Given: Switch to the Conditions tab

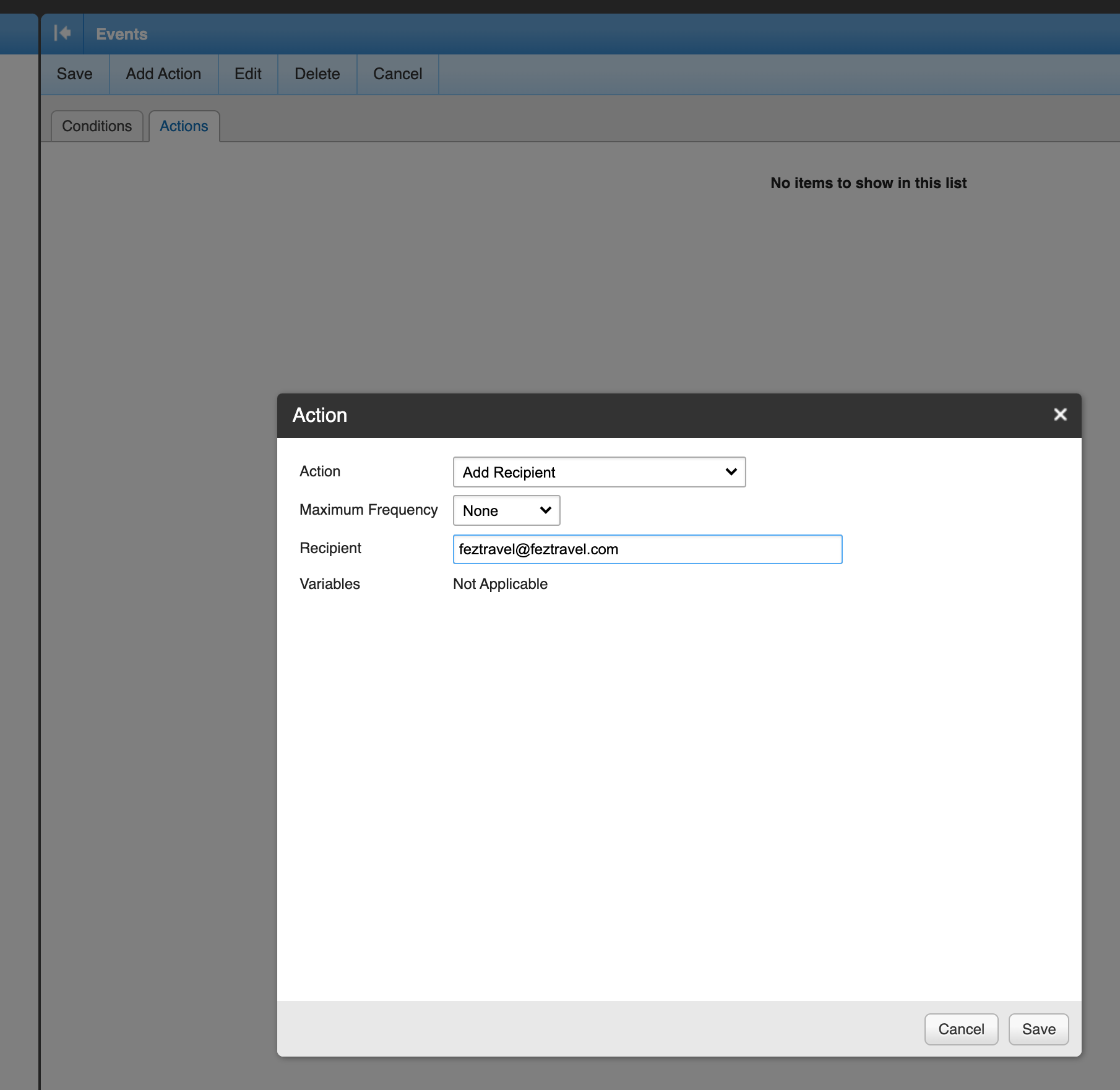Looking at the screenshot, I should coord(97,126).
